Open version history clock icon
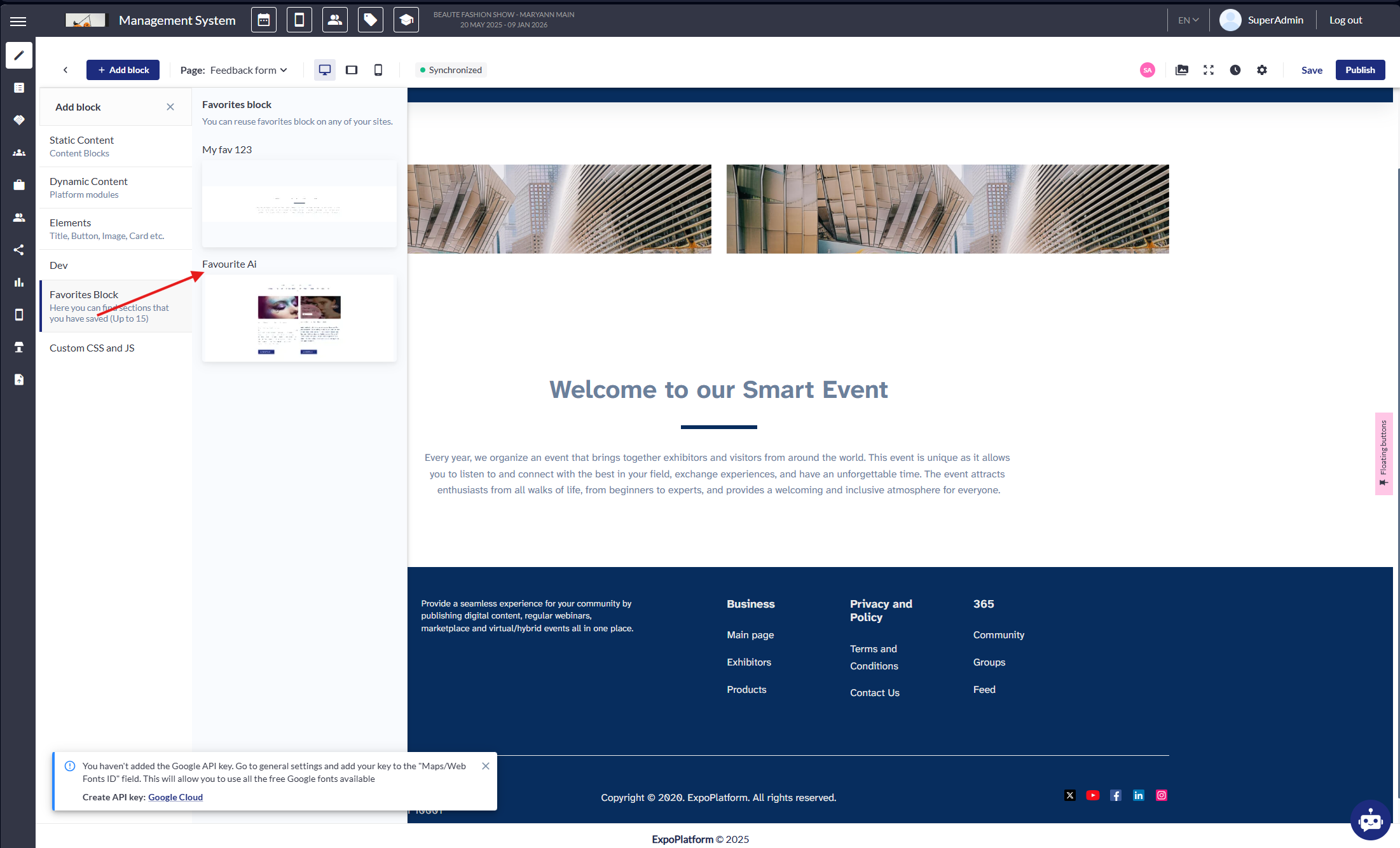The image size is (1400, 848). point(1235,70)
